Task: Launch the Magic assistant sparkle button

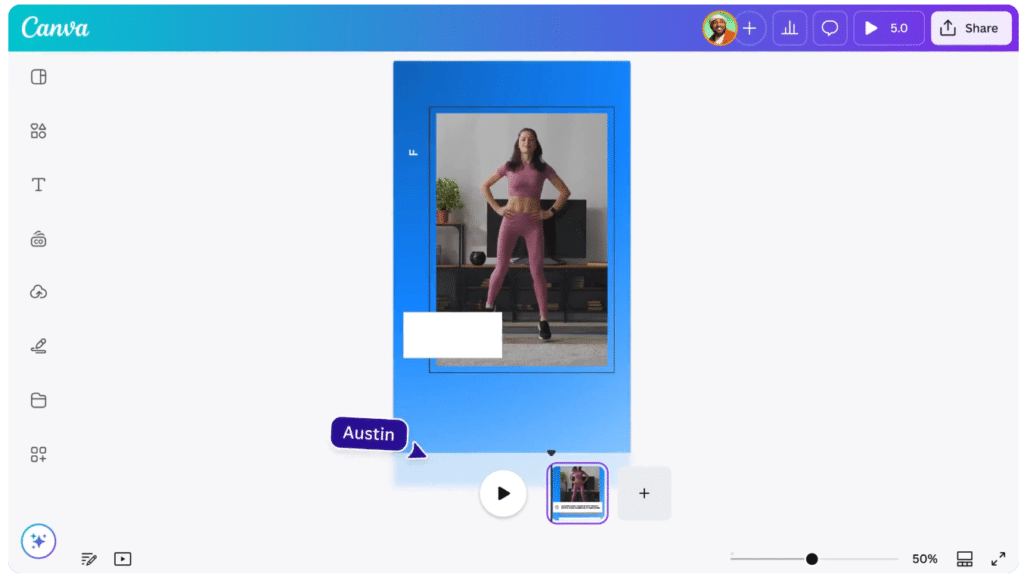Action: coord(39,541)
